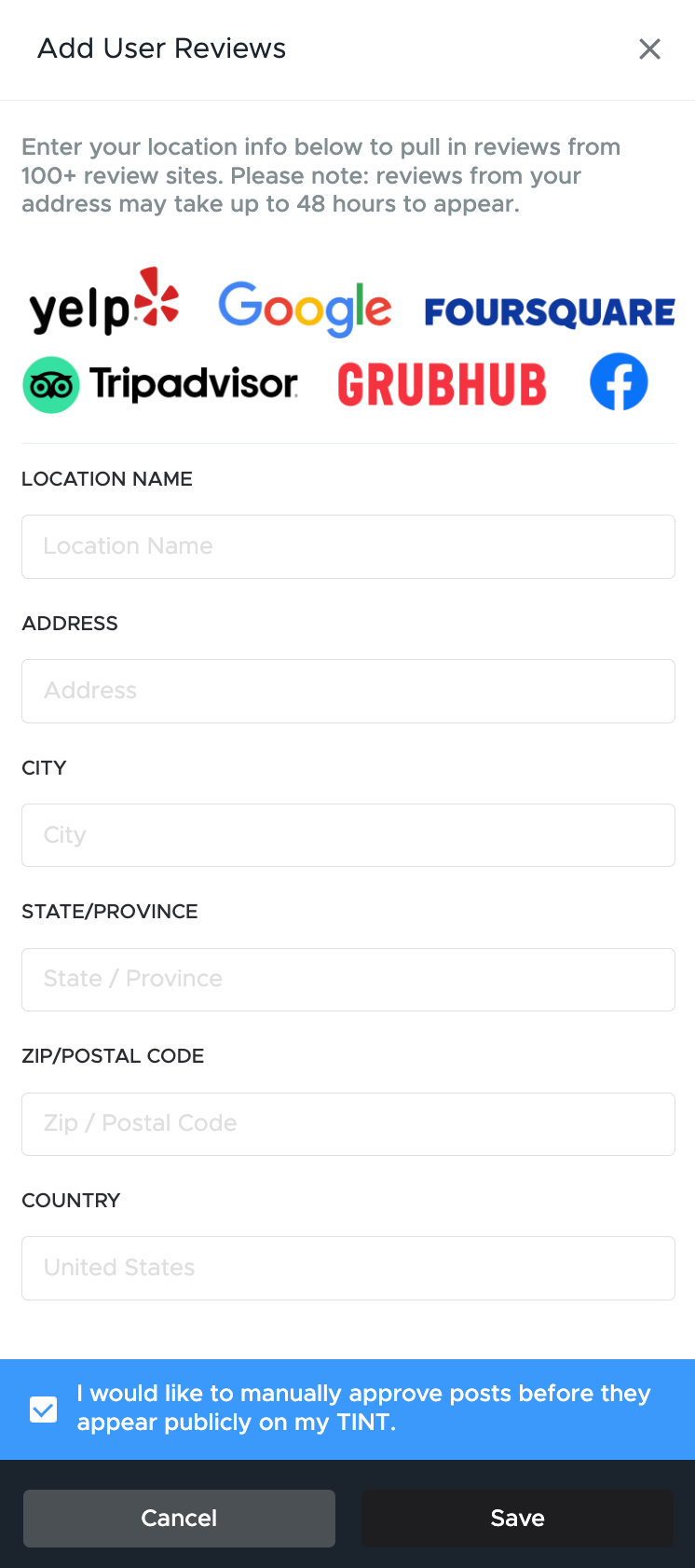Image resolution: width=695 pixels, height=1568 pixels.
Task: Uncheck the manually approve posts checkbox
Action: (44, 1410)
